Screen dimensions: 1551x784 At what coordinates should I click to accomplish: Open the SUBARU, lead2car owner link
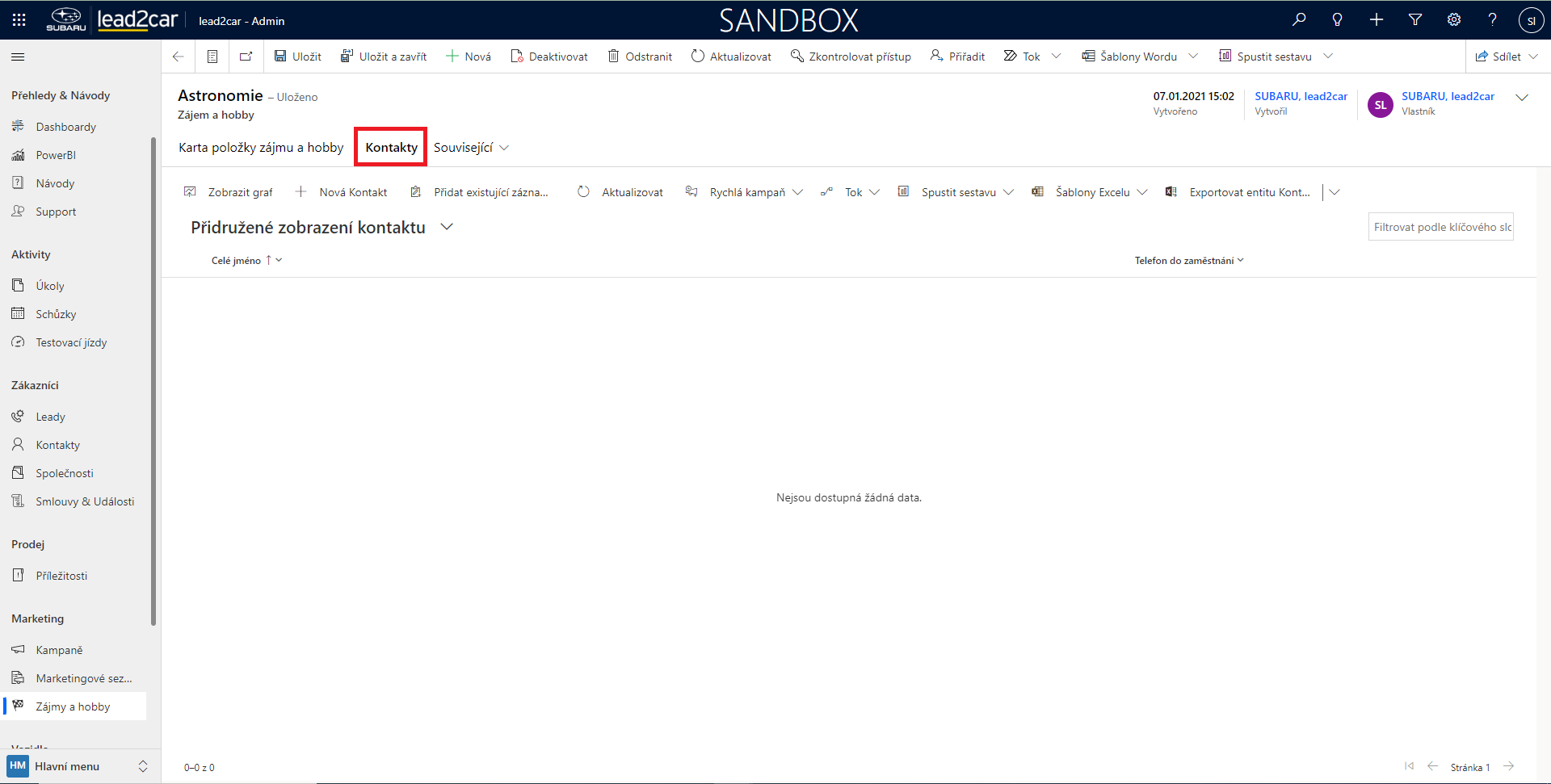click(1448, 96)
